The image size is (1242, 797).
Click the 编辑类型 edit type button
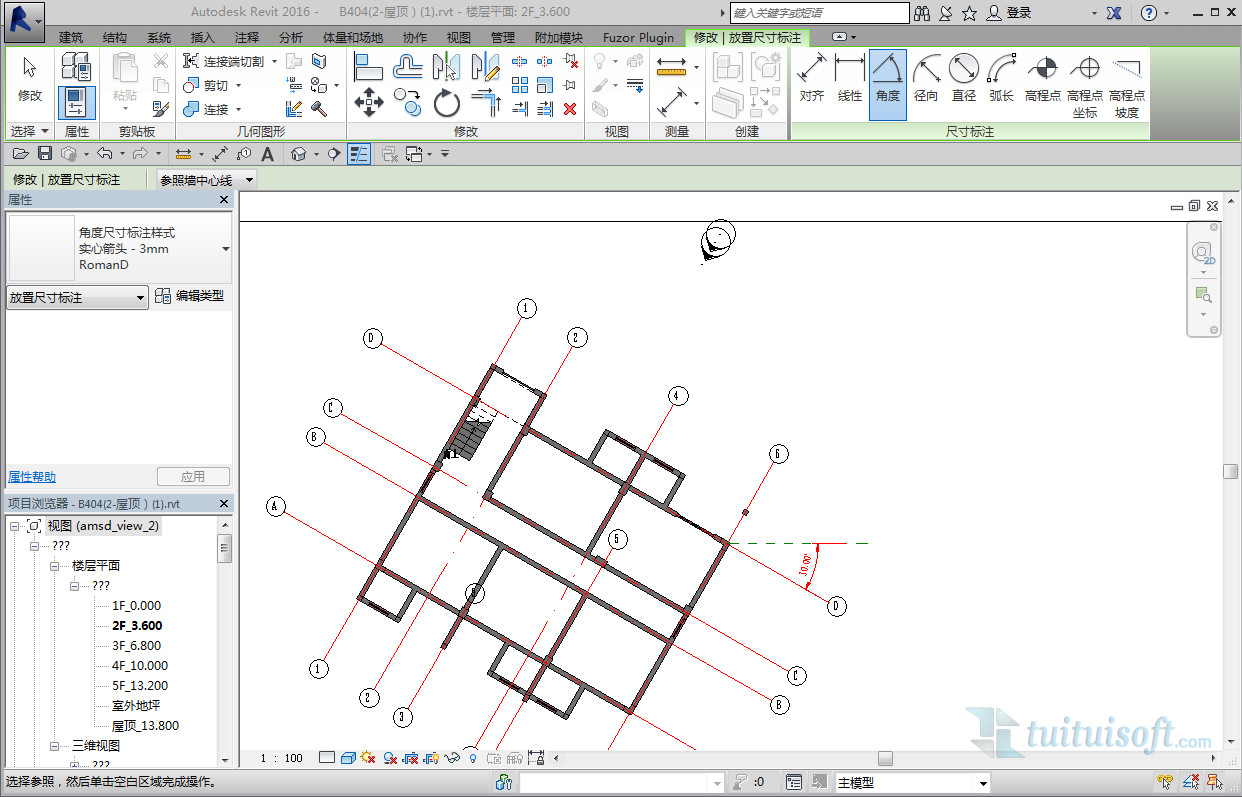pos(190,296)
